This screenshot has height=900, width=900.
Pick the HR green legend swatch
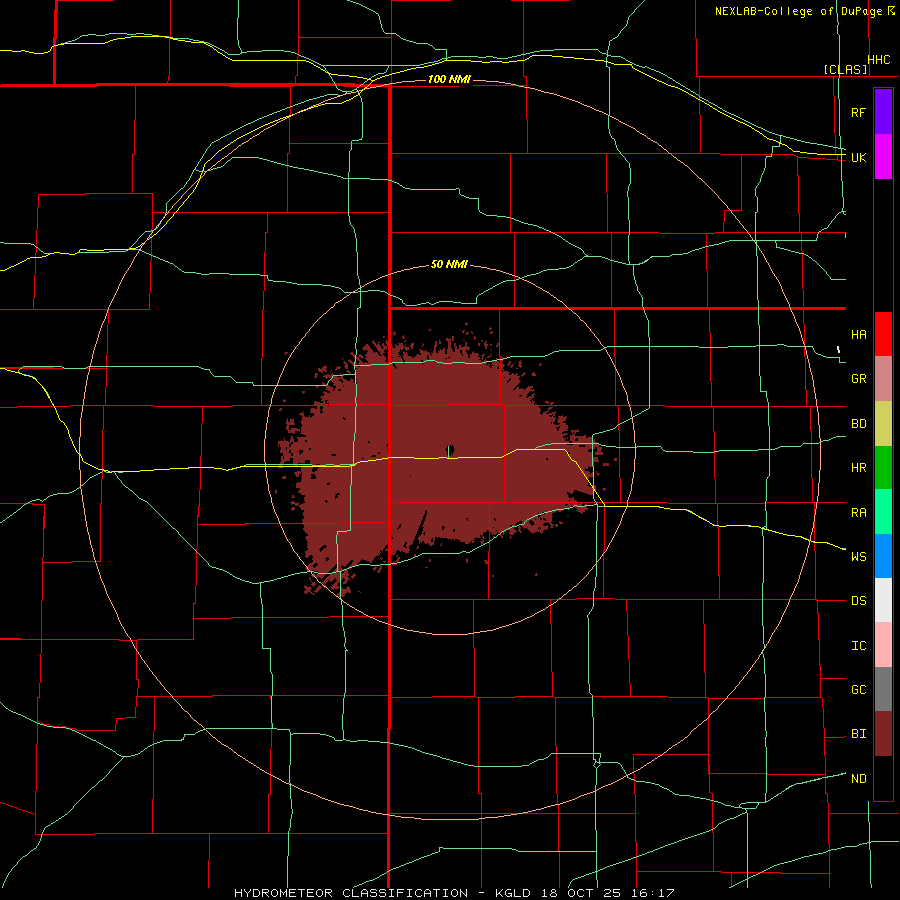pyautogui.click(x=883, y=468)
